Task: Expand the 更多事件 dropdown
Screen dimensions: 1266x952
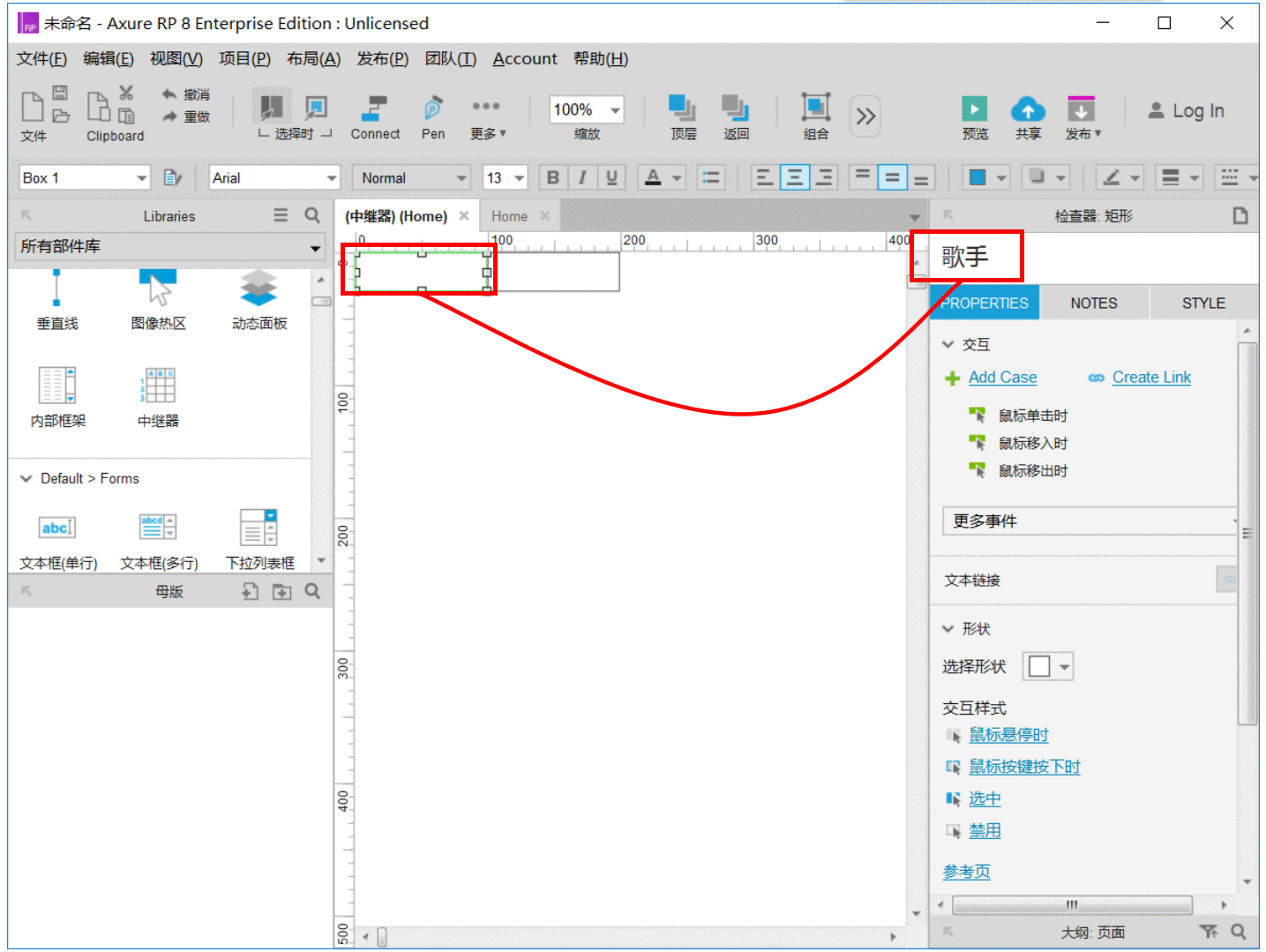Action: 1090,521
